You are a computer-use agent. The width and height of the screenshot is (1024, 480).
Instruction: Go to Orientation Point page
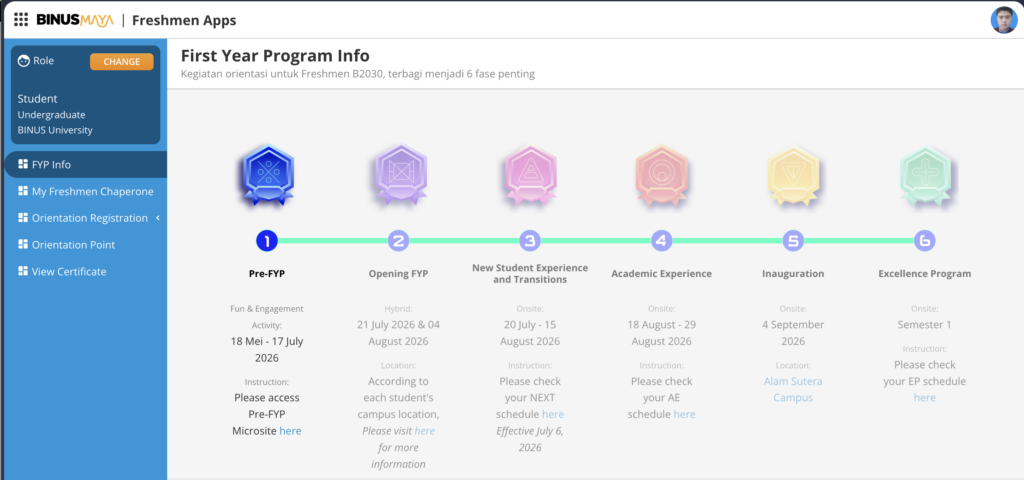(85, 245)
